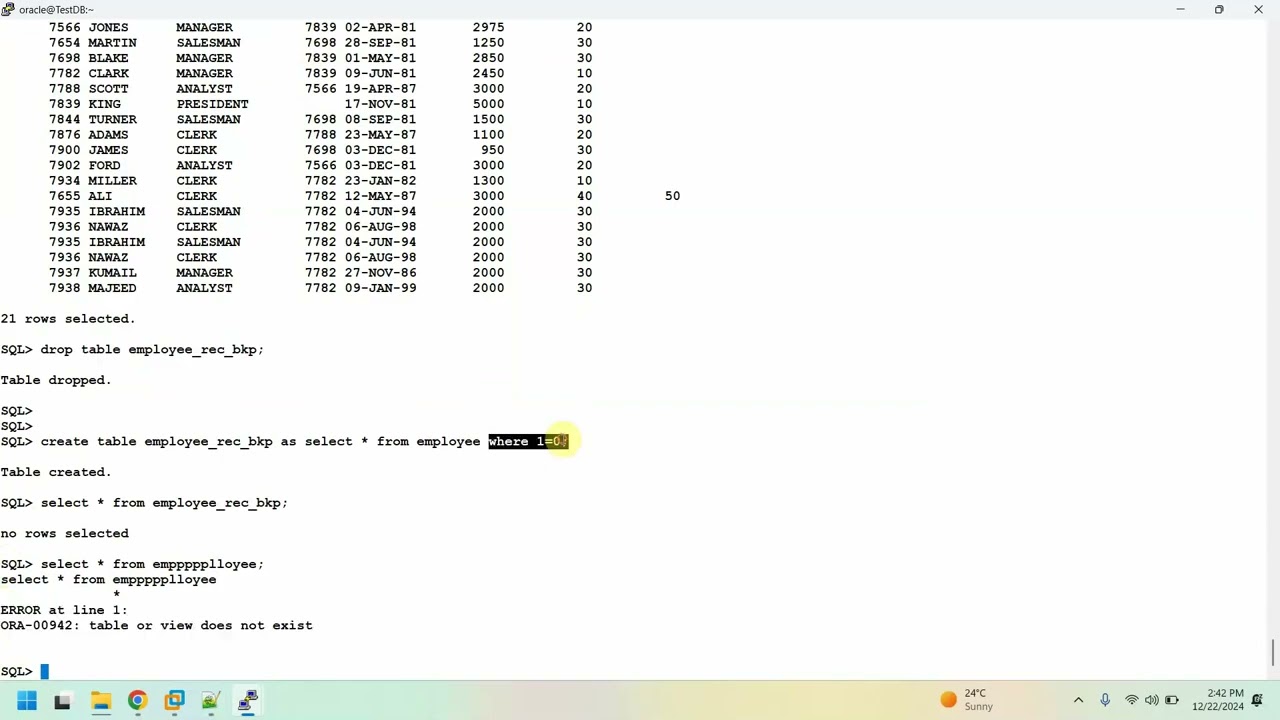
Task: Open the VMware app in the taskbar
Action: click(x=174, y=701)
